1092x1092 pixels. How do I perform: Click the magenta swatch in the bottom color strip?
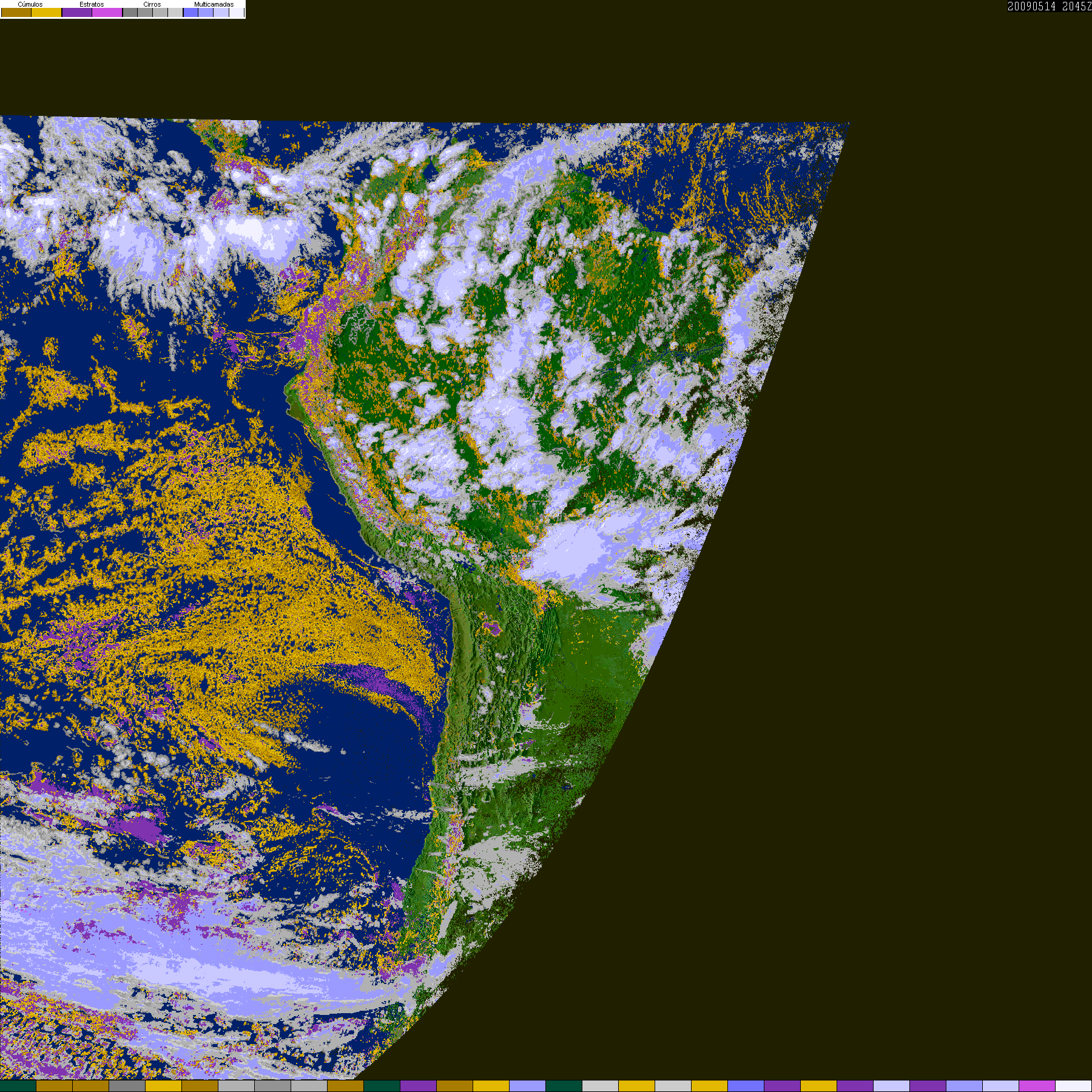1037,1086
